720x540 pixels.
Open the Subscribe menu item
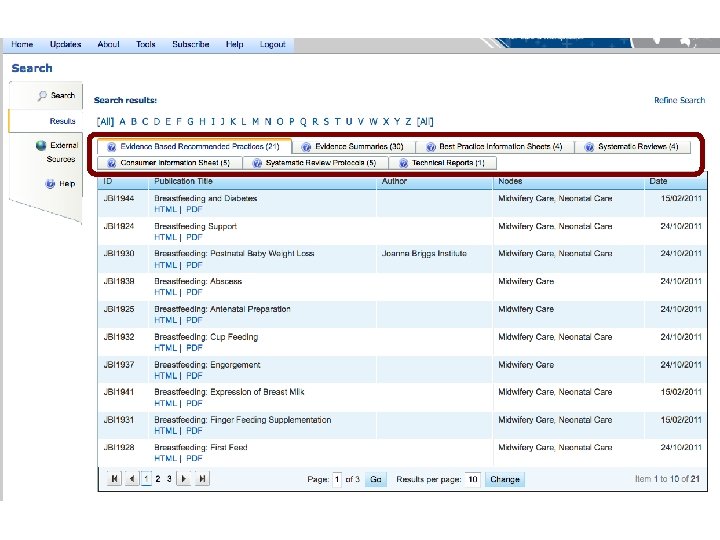[191, 45]
